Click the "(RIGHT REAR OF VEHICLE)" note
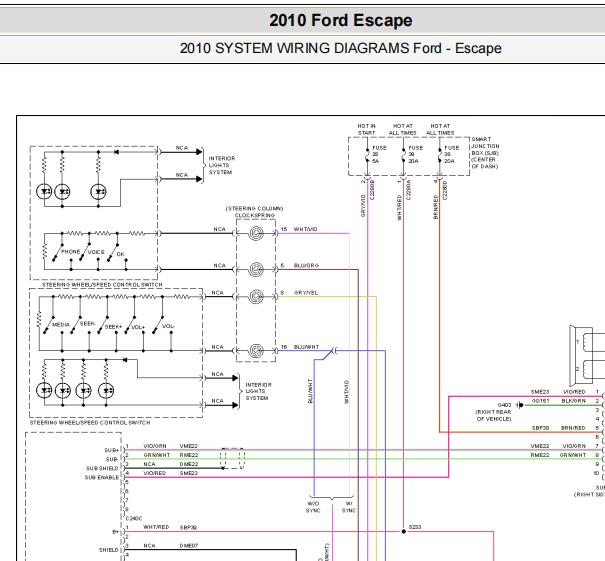Viewport: 605px width, 561px height. (x=493, y=415)
